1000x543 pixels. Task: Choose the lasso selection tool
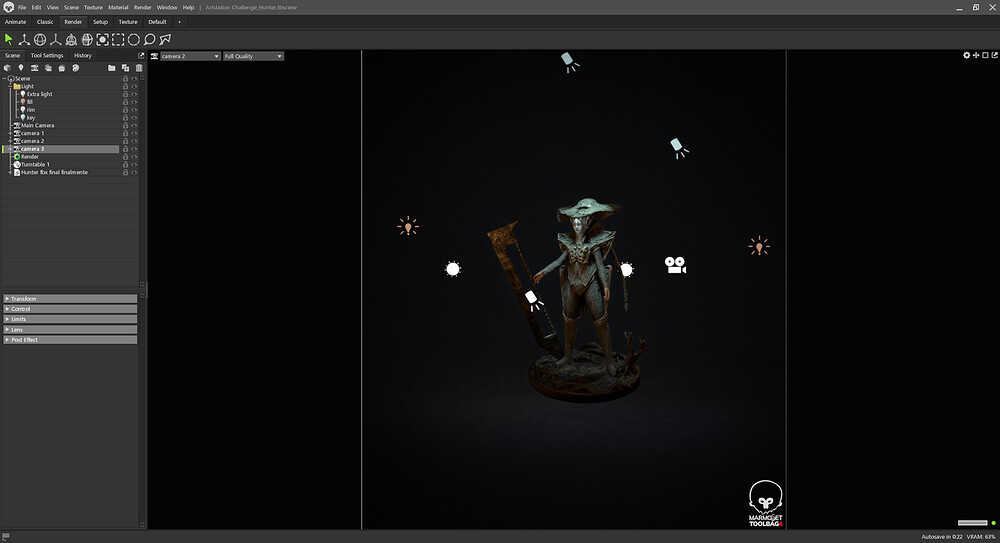point(149,40)
